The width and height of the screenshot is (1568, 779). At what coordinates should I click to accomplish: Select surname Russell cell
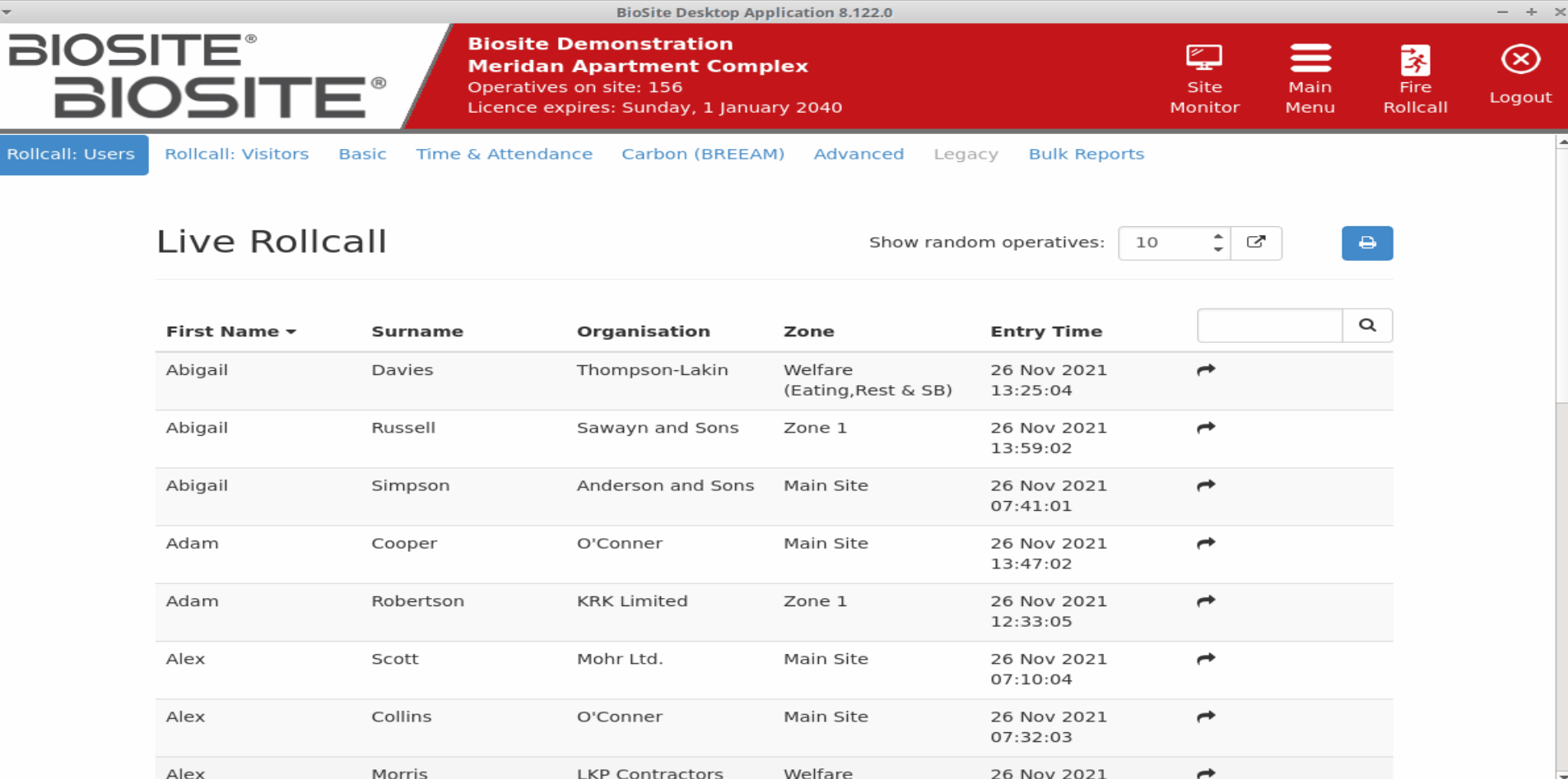(x=403, y=428)
